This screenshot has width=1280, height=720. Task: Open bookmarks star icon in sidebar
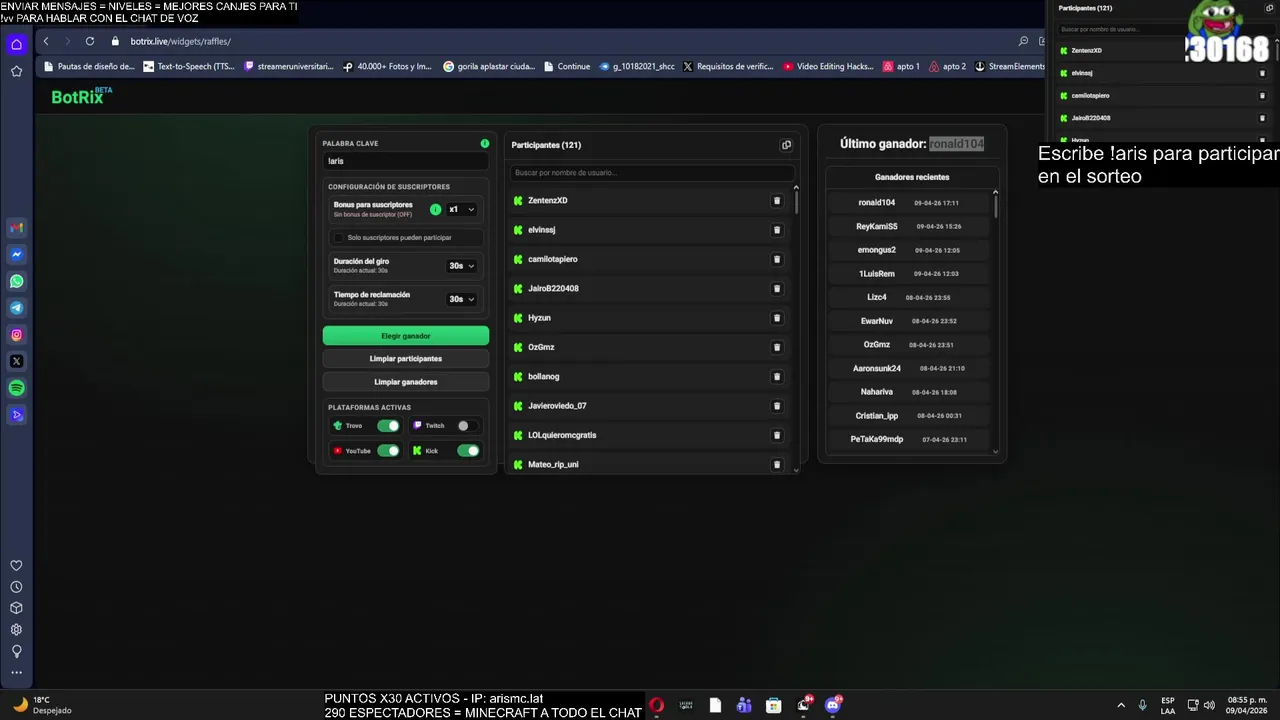[16, 71]
